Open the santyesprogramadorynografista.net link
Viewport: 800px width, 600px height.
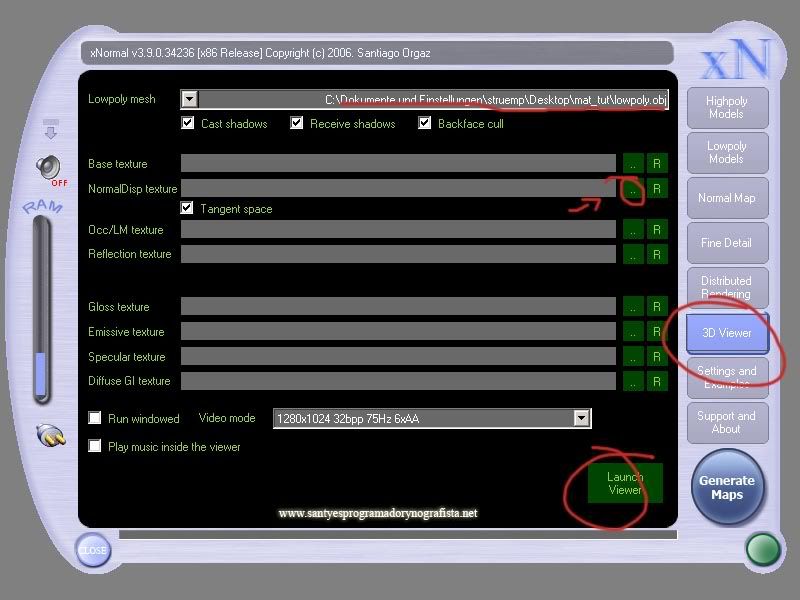tap(378, 513)
